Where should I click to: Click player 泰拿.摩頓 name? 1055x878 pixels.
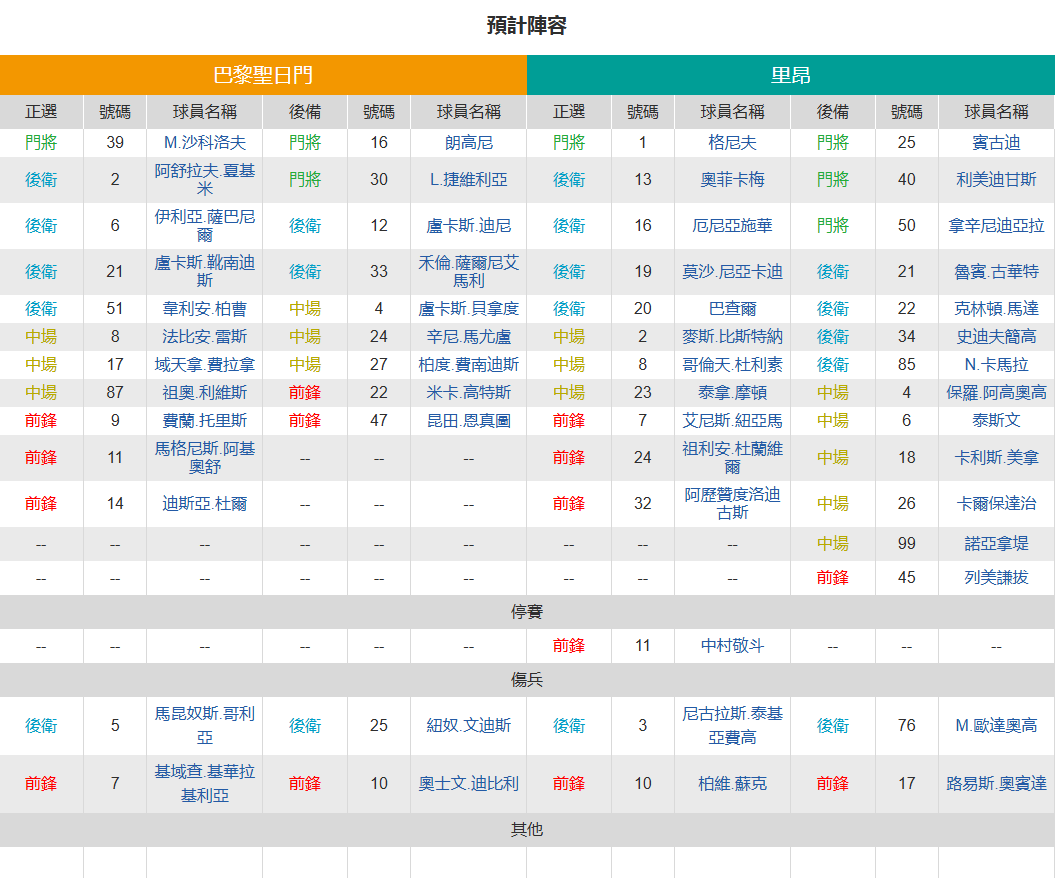pyautogui.click(x=732, y=392)
